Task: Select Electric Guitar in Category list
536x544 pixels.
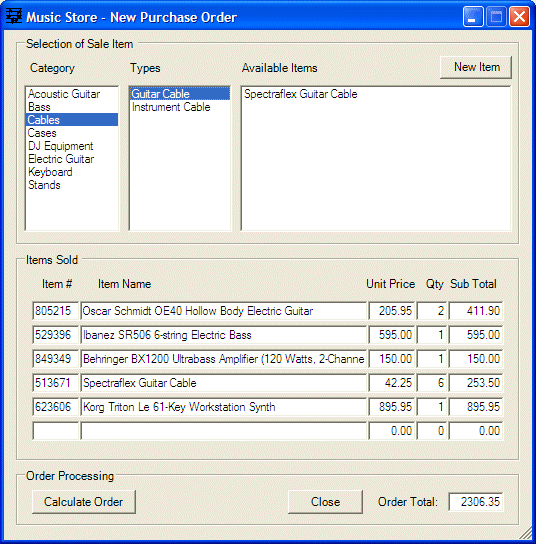Action: click(71, 159)
